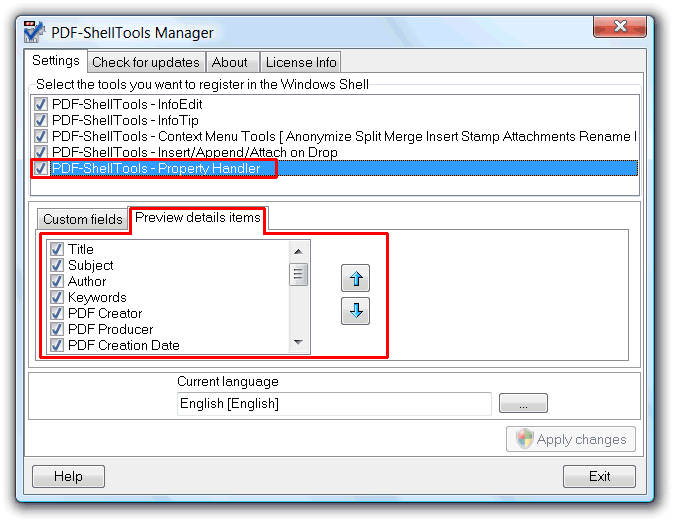674x521 pixels.
Task: Switch to the License Info tab
Action: (301, 63)
